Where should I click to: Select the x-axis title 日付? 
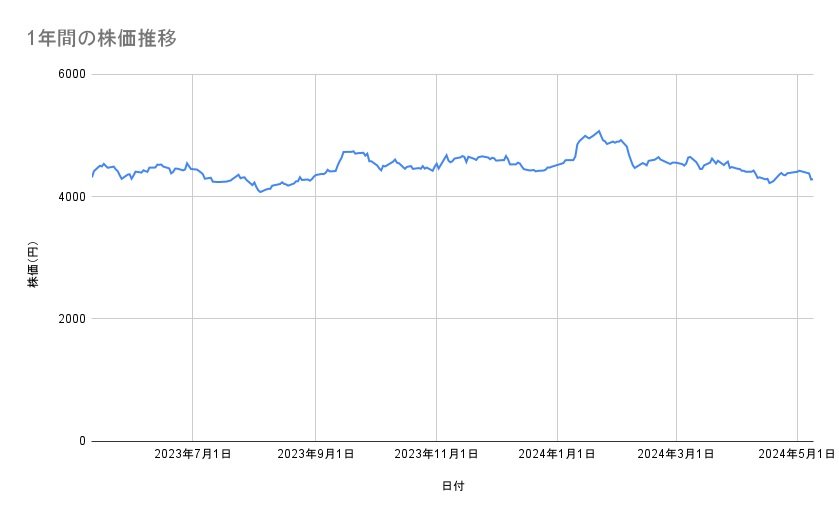(x=452, y=486)
